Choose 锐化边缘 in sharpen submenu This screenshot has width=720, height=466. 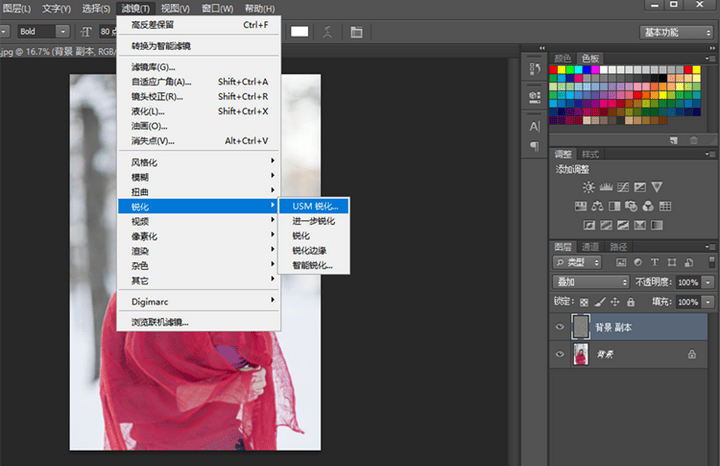(314, 250)
